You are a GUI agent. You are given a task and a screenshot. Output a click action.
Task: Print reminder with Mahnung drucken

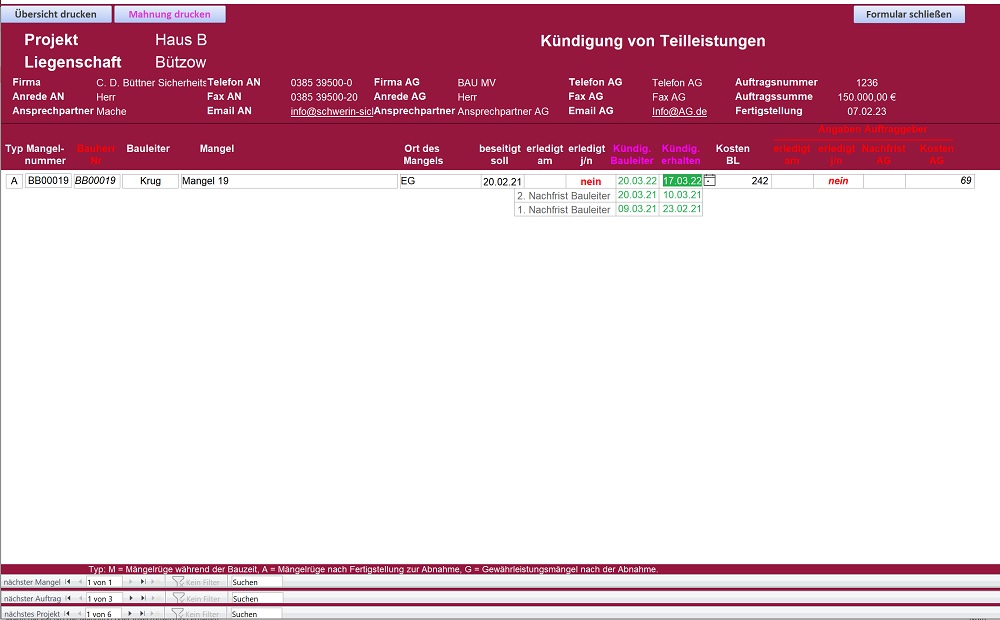point(170,14)
